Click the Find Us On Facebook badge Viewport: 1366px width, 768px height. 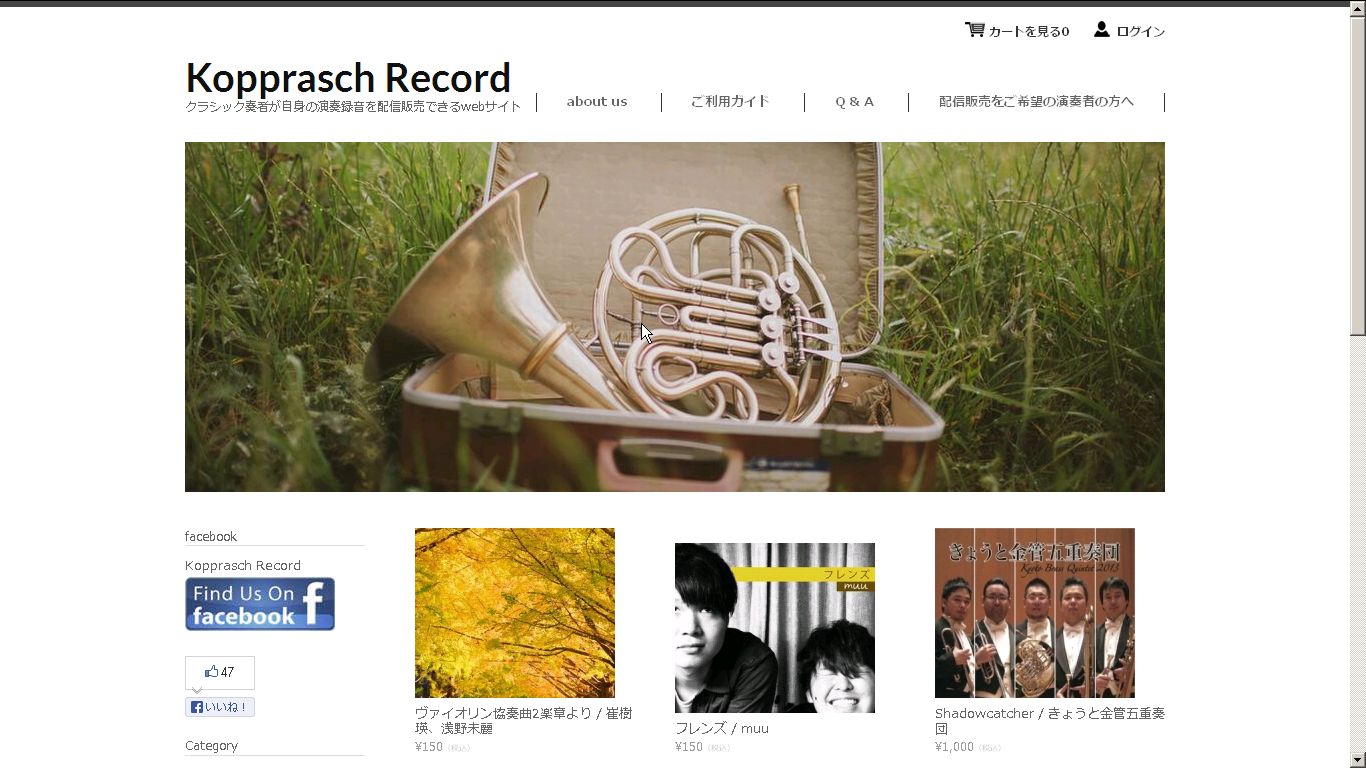260,604
